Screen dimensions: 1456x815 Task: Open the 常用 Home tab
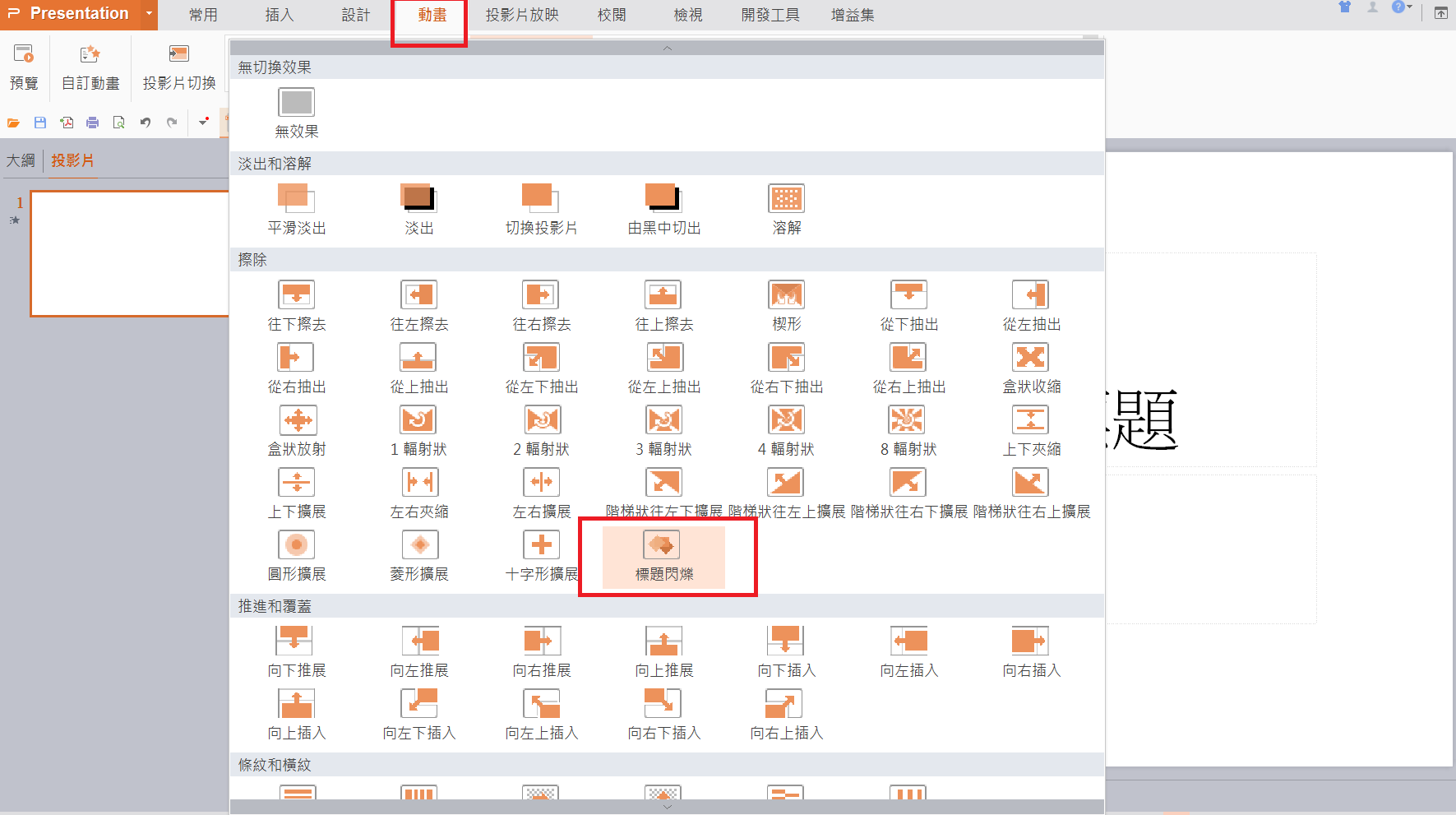pyautogui.click(x=203, y=15)
